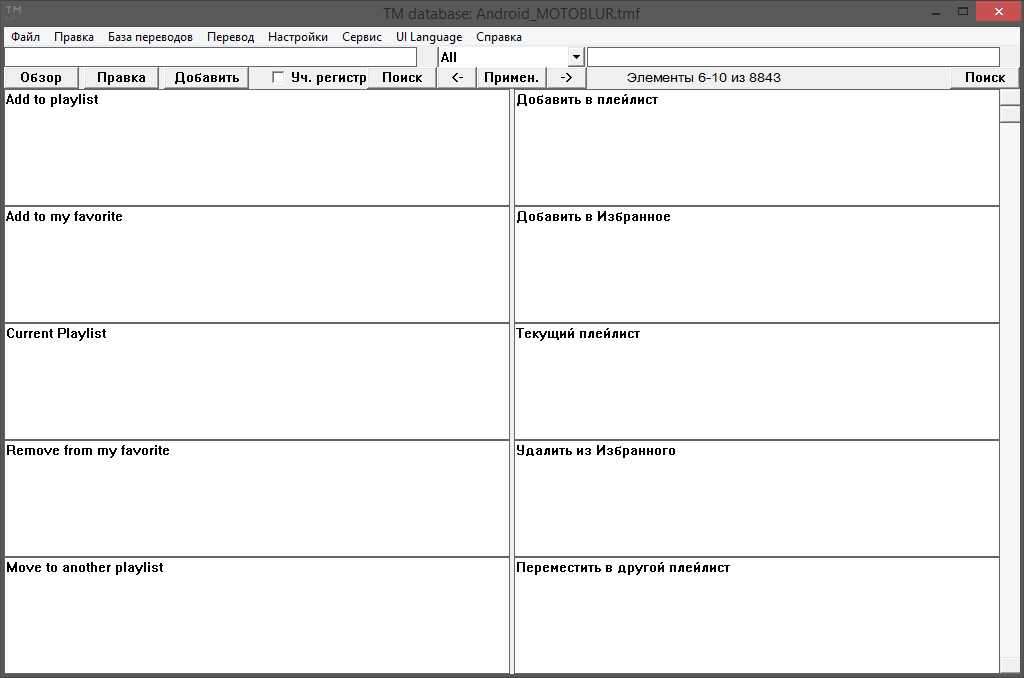Viewport: 1024px width, 678px height.
Task: Enable the Уч. регистр checkbox
Action: coord(278,77)
